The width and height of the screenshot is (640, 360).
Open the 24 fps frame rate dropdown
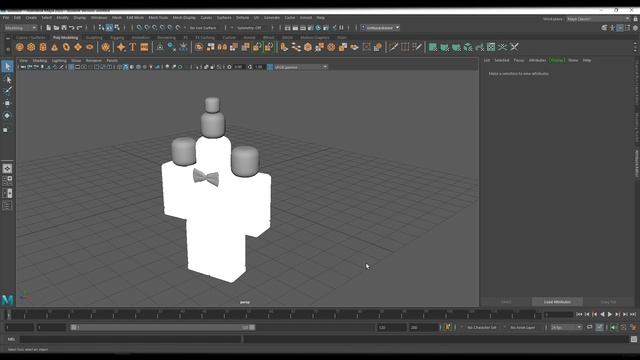click(566, 327)
